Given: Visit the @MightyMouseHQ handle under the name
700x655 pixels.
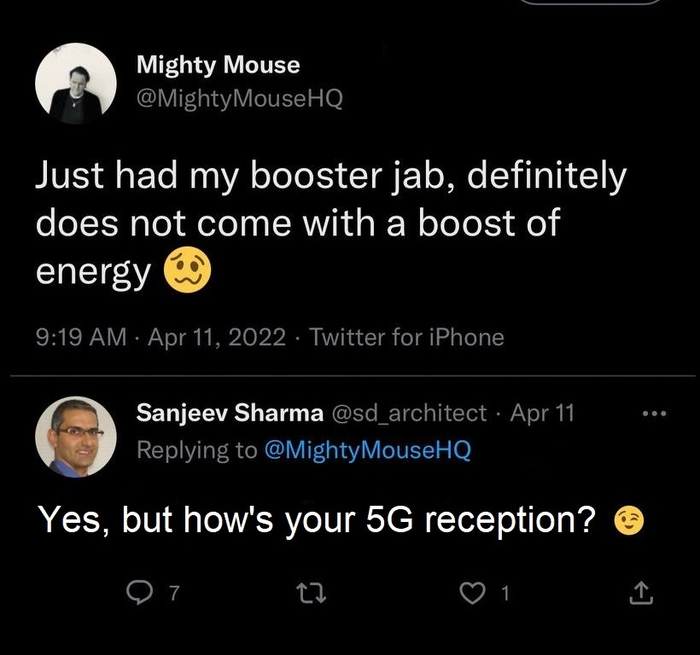Looking at the screenshot, I should (239, 100).
